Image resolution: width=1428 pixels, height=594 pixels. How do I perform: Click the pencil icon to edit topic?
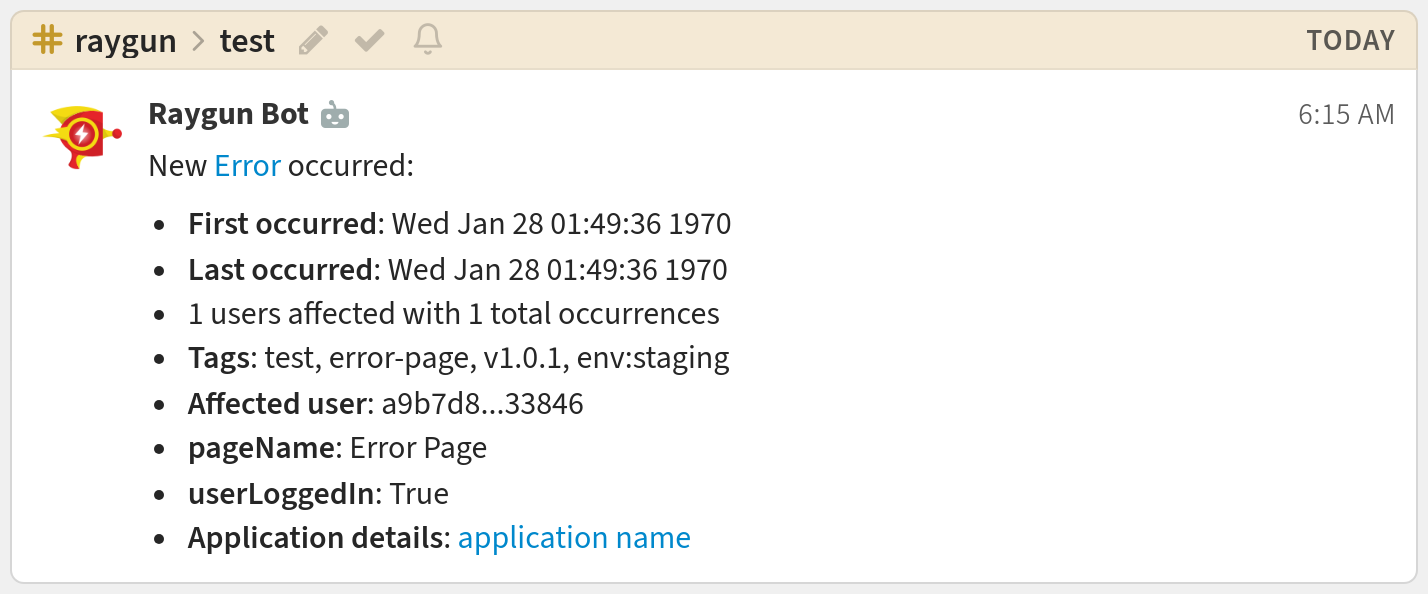pyautogui.click(x=313, y=41)
